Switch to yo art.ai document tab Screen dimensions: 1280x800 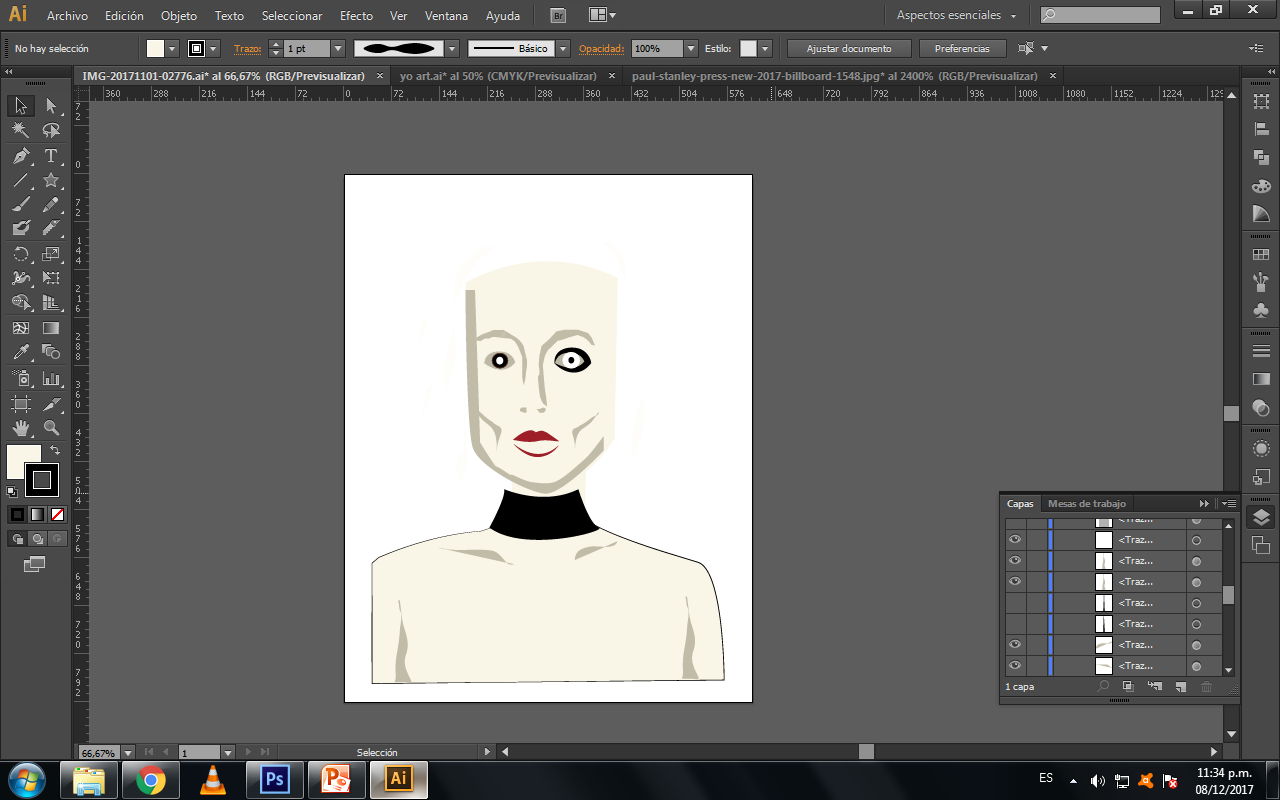pos(498,76)
